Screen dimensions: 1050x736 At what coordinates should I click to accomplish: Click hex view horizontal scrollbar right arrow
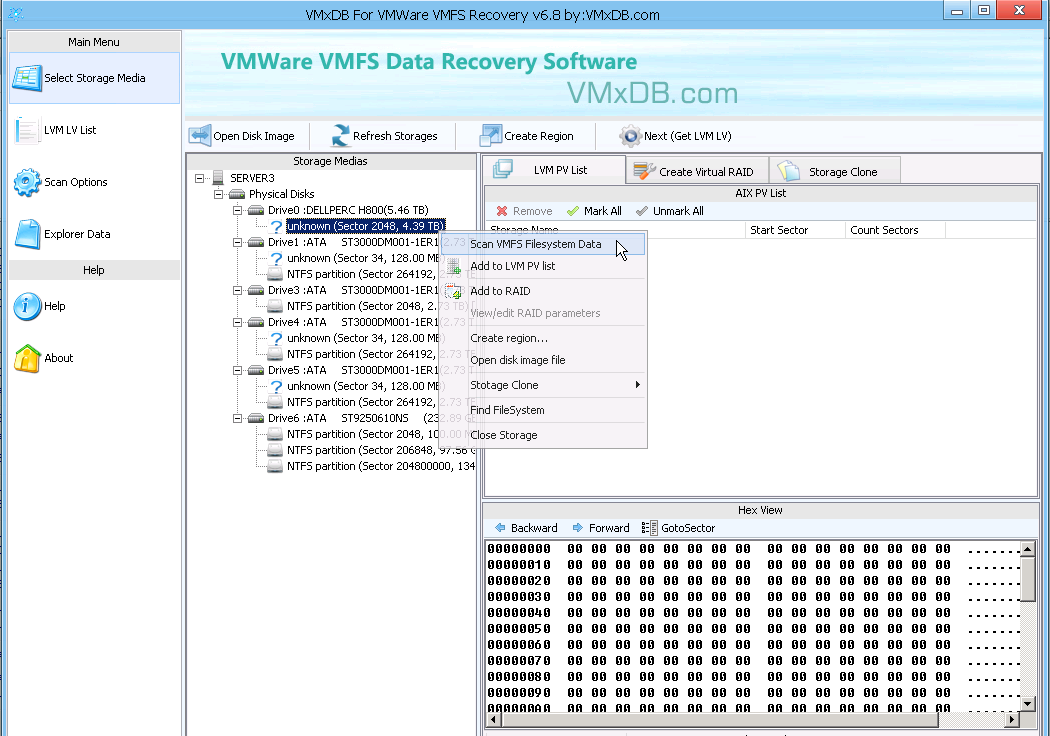[1012, 719]
